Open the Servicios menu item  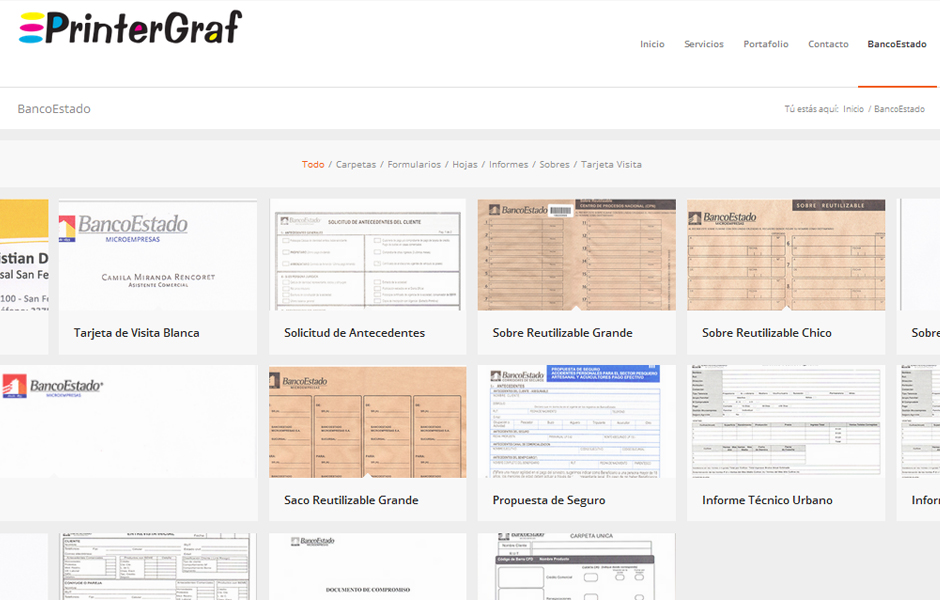click(704, 44)
